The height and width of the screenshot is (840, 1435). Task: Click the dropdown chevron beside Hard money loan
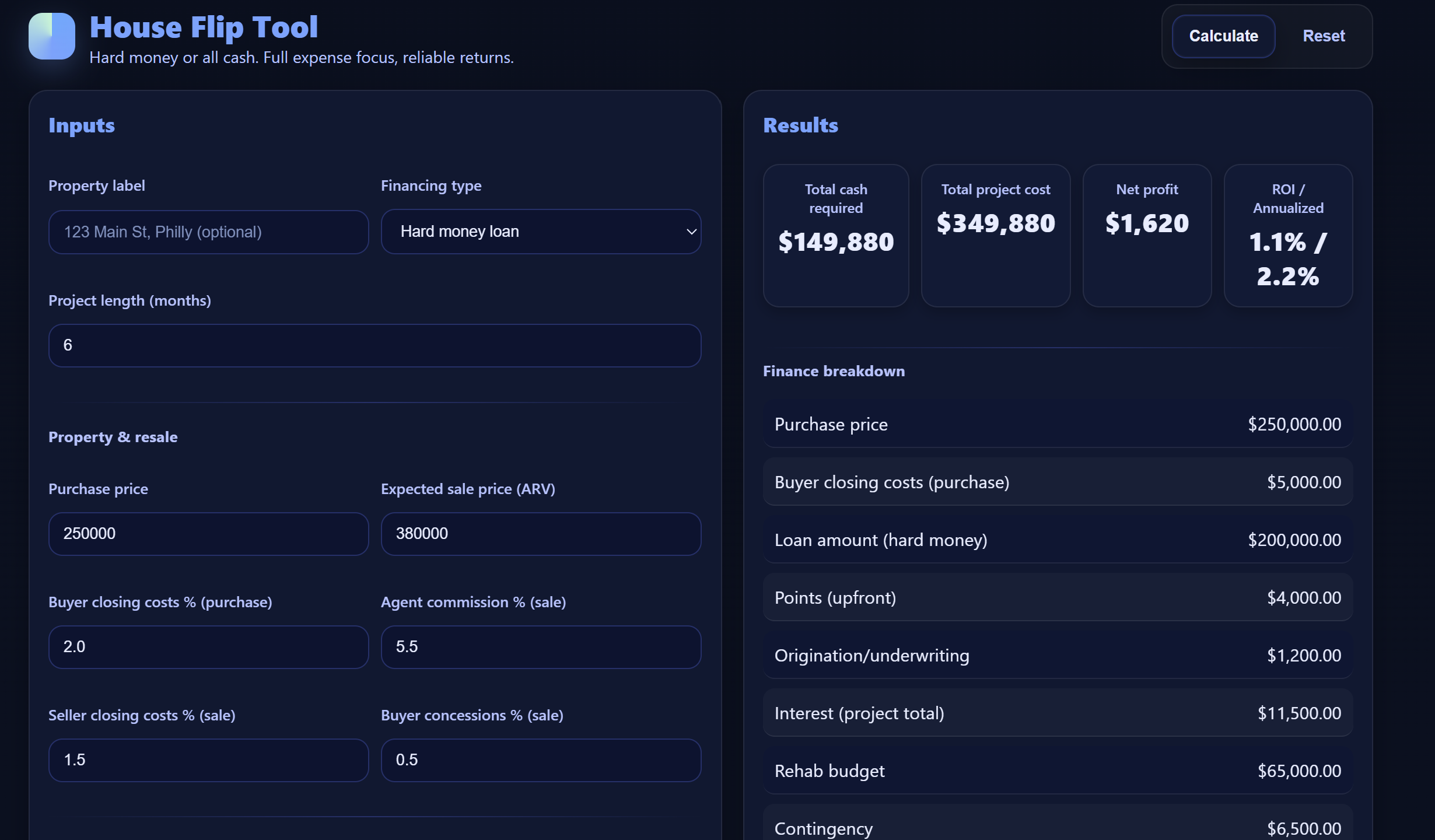click(x=691, y=232)
